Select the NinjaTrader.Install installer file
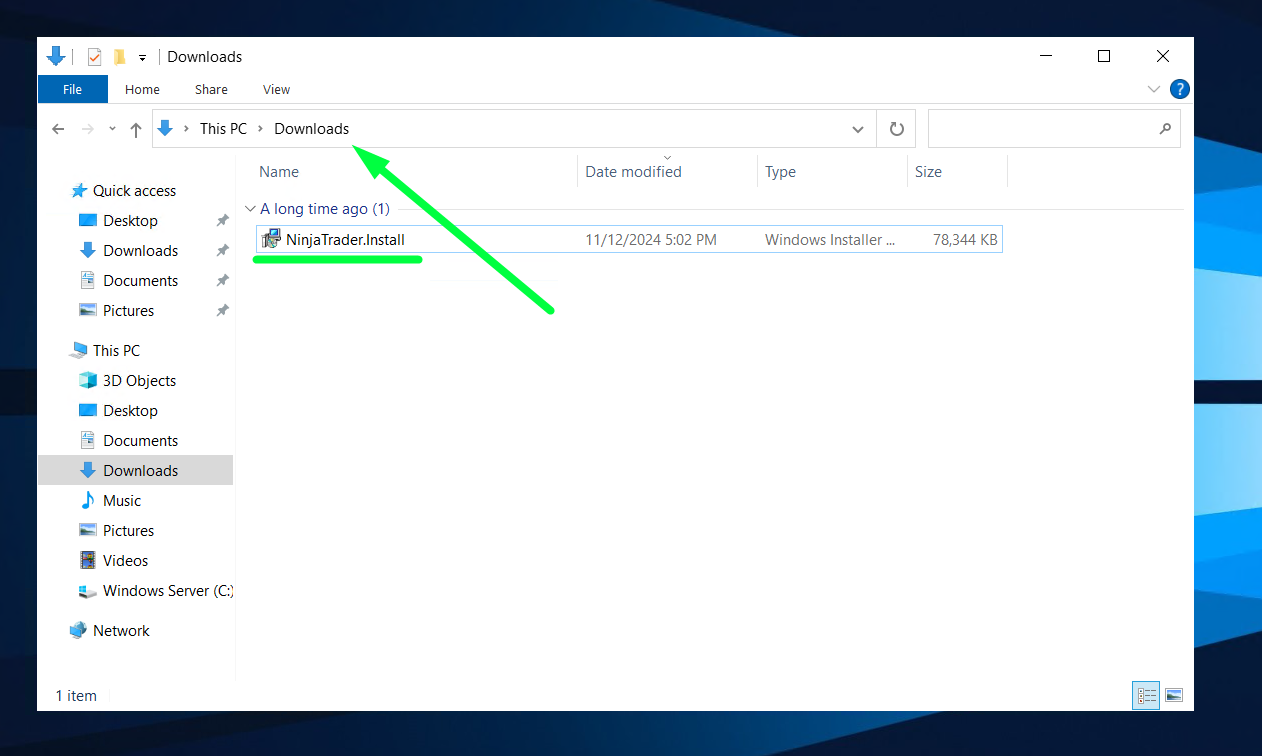Screen dimensions: 1262x756 345,240
